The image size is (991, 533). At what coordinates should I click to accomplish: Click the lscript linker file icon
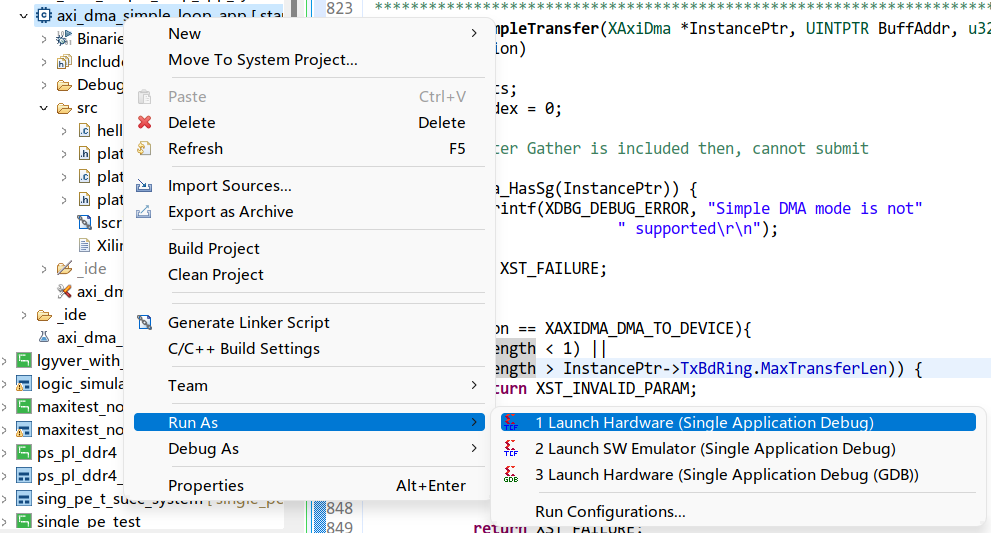point(84,223)
